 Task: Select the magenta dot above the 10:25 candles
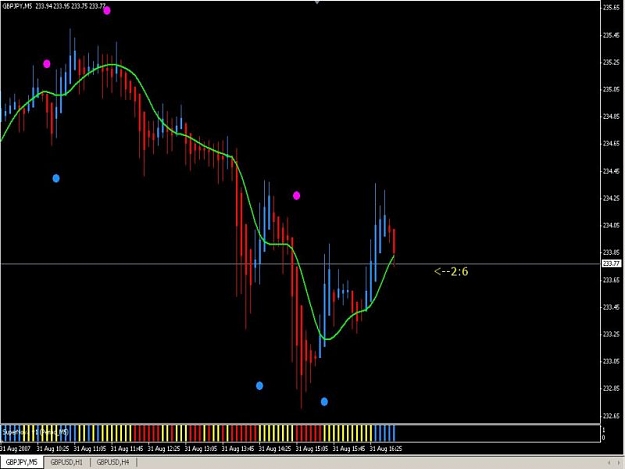(x=47, y=64)
